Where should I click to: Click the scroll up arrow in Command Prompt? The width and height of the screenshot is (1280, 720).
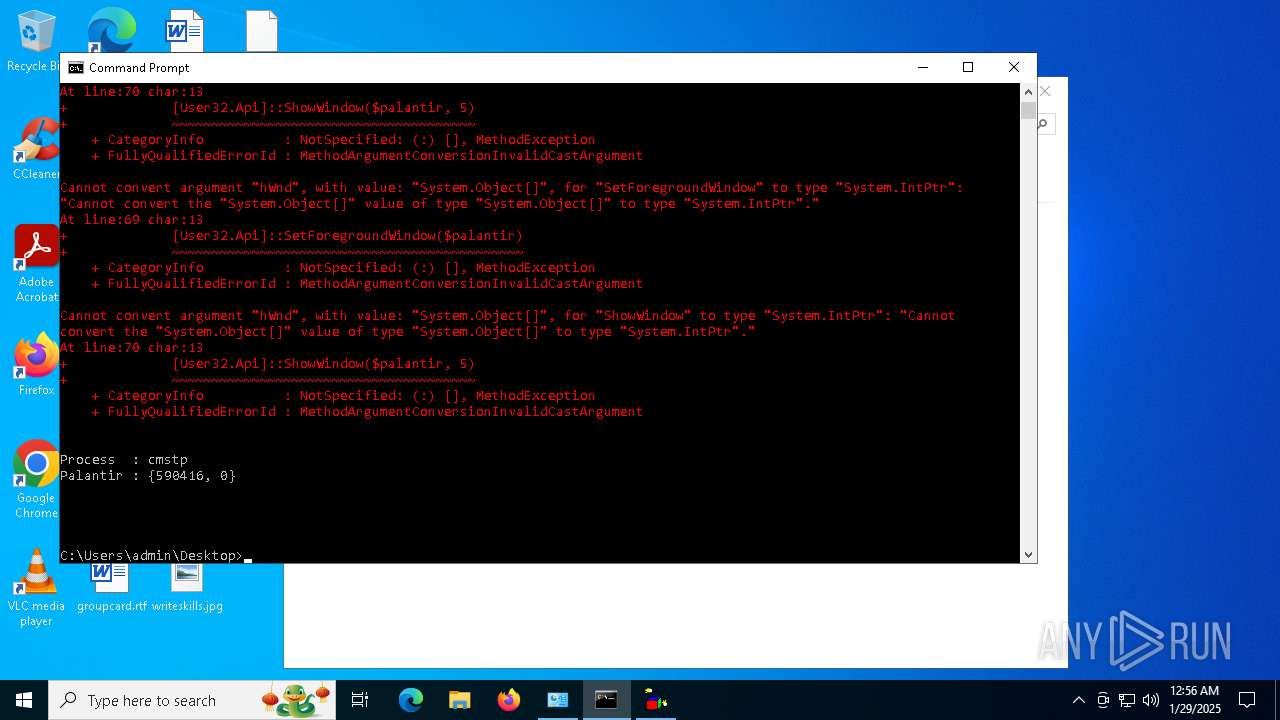coord(1028,91)
